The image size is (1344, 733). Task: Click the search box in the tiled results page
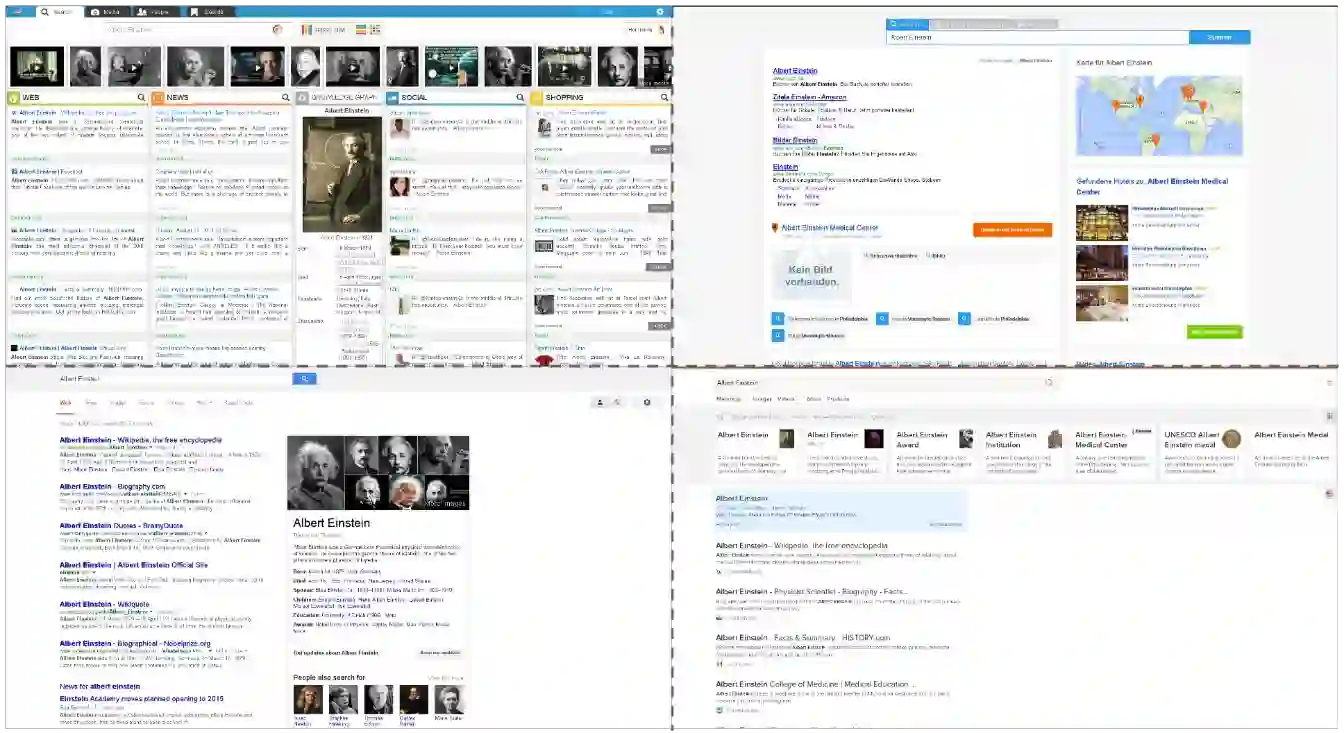pyautogui.click(x=196, y=30)
